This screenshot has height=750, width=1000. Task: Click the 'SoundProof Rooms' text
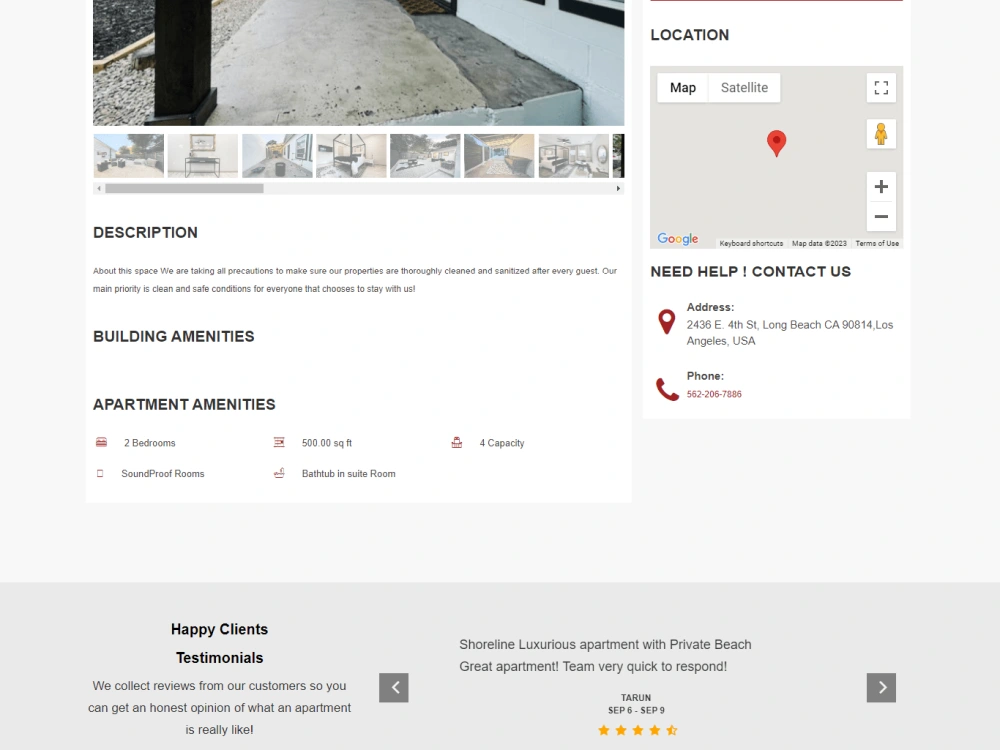click(163, 474)
